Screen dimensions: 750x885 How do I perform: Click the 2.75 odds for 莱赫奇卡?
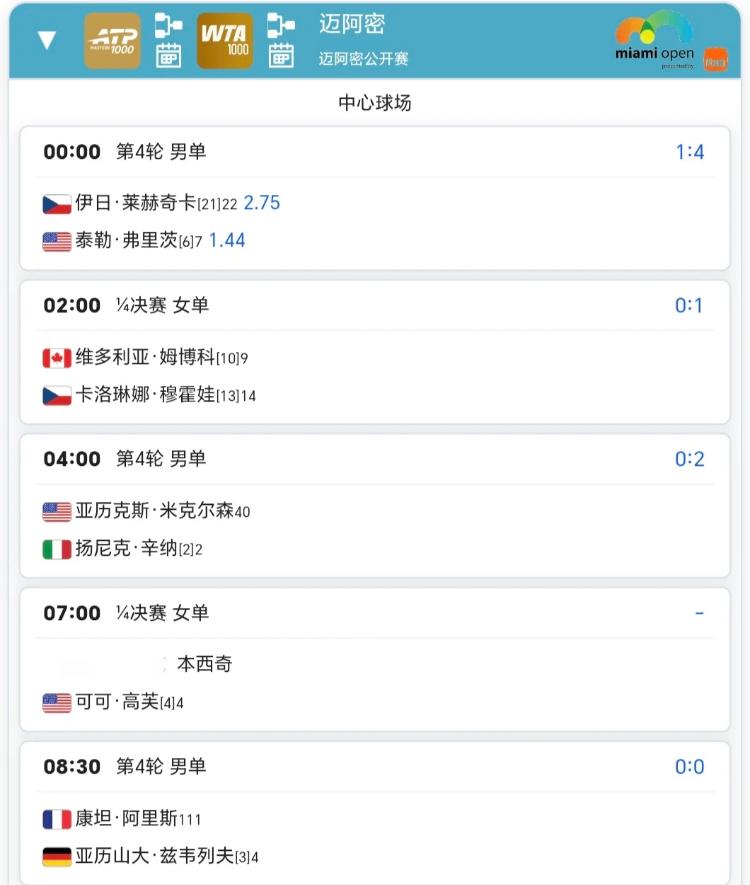(x=264, y=201)
